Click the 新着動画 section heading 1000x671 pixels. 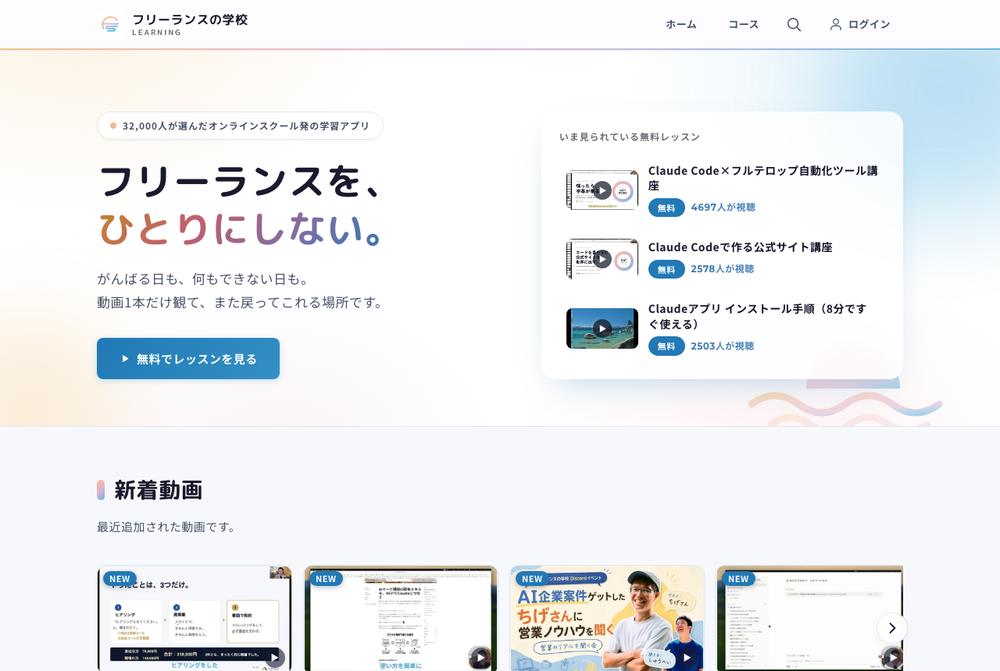click(x=158, y=490)
